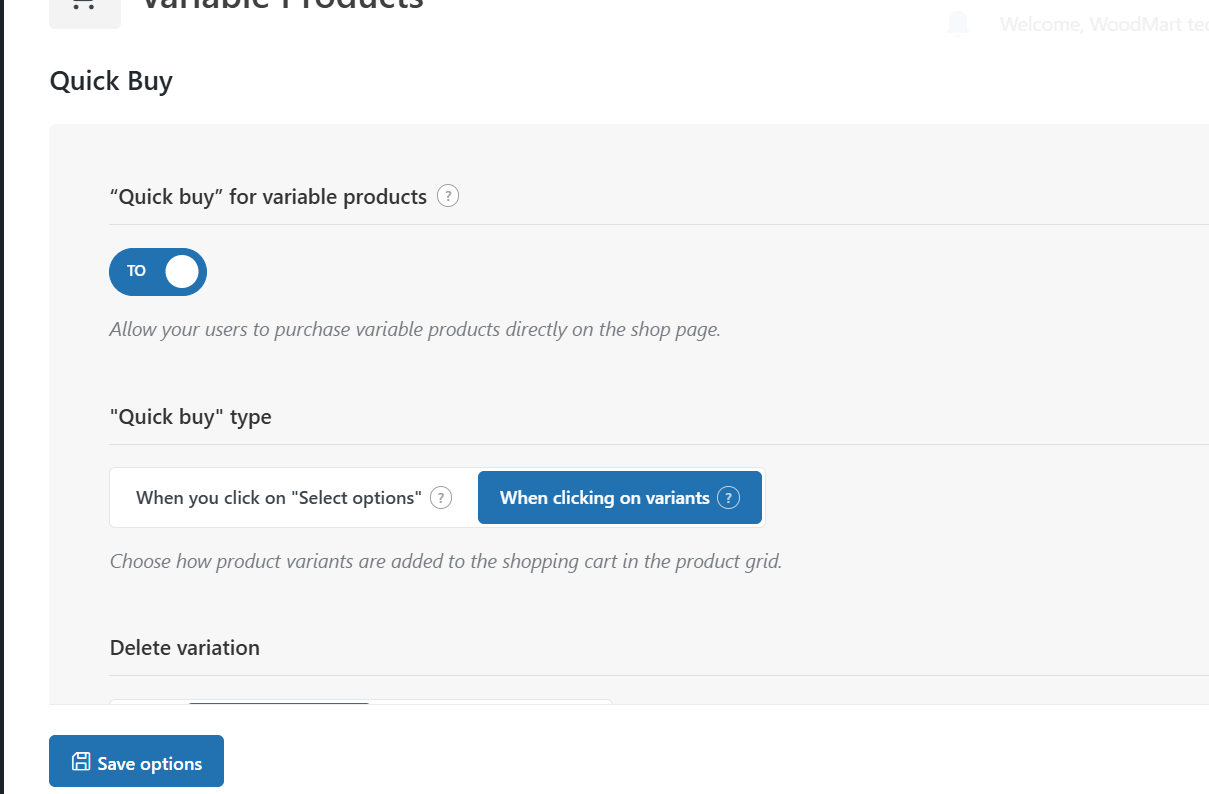Click the "Quick buy" type field label

(190, 417)
